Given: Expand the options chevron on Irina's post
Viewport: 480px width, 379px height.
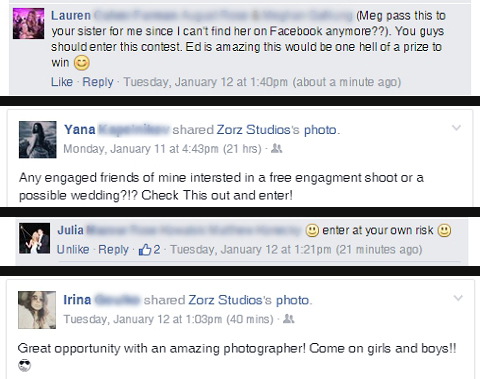Looking at the screenshot, I should point(458,298).
